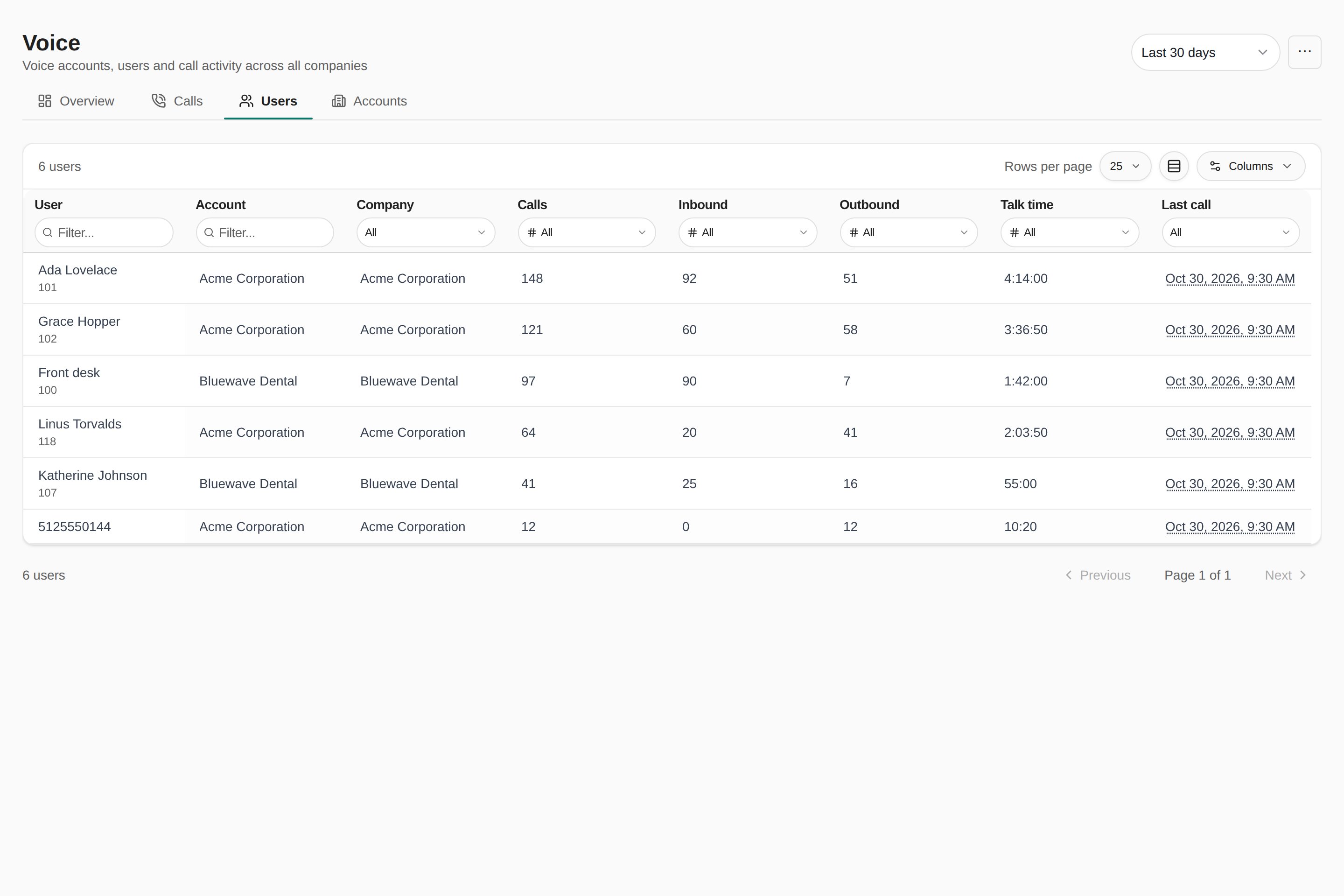
Task: Expand the Last call column filter
Action: coord(1231,232)
